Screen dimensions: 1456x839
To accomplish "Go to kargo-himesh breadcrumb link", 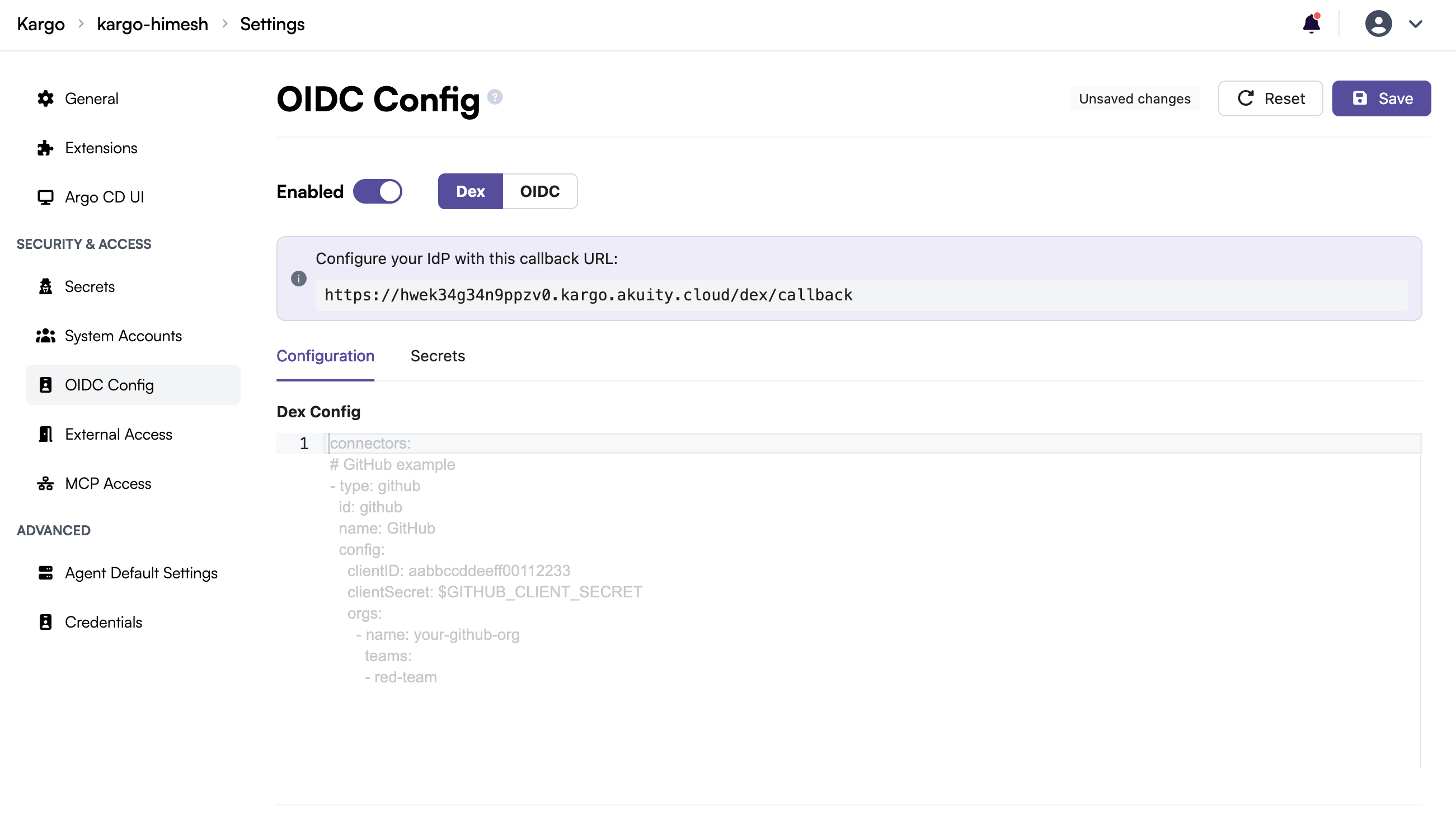I will coord(152,24).
